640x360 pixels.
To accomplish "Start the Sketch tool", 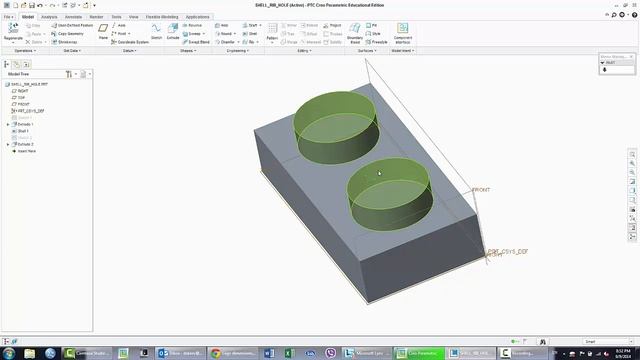I will 156,31.
